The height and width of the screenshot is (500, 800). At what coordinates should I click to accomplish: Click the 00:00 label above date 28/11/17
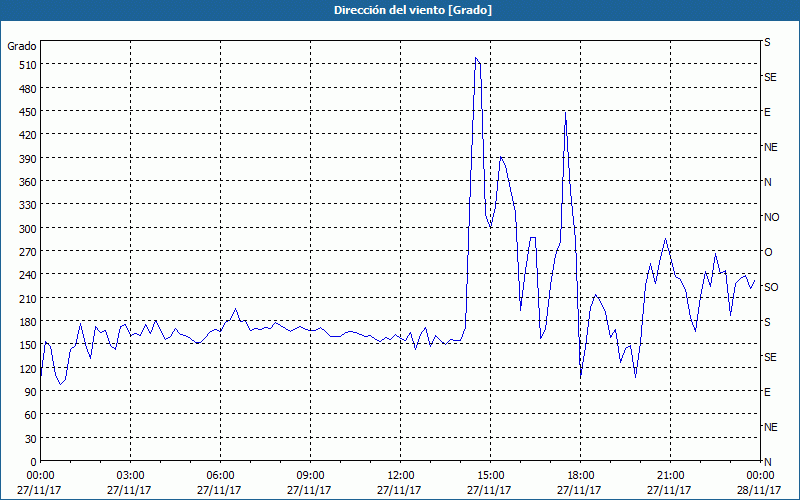click(760, 476)
